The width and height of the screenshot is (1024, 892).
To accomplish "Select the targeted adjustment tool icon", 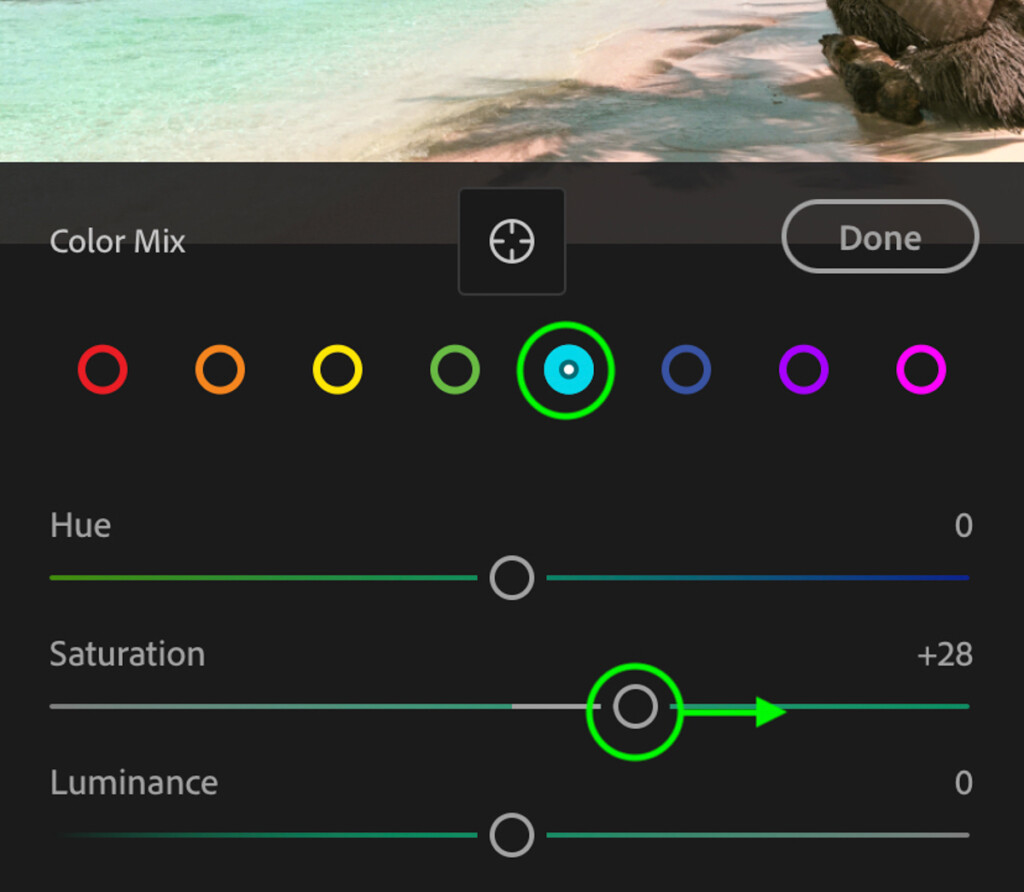I will pyautogui.click(x=512, y=241).
